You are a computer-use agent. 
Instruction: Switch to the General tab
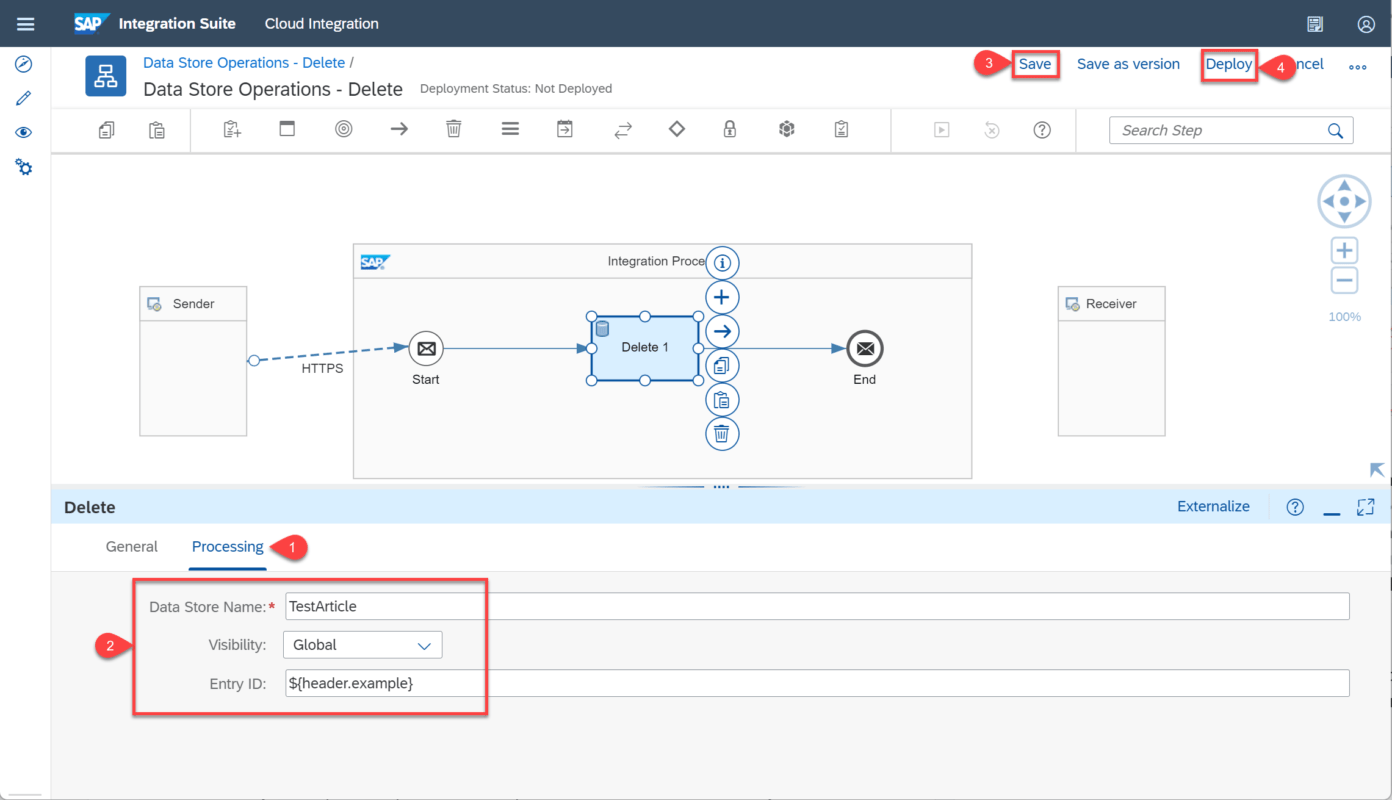(x=132, y=547)
